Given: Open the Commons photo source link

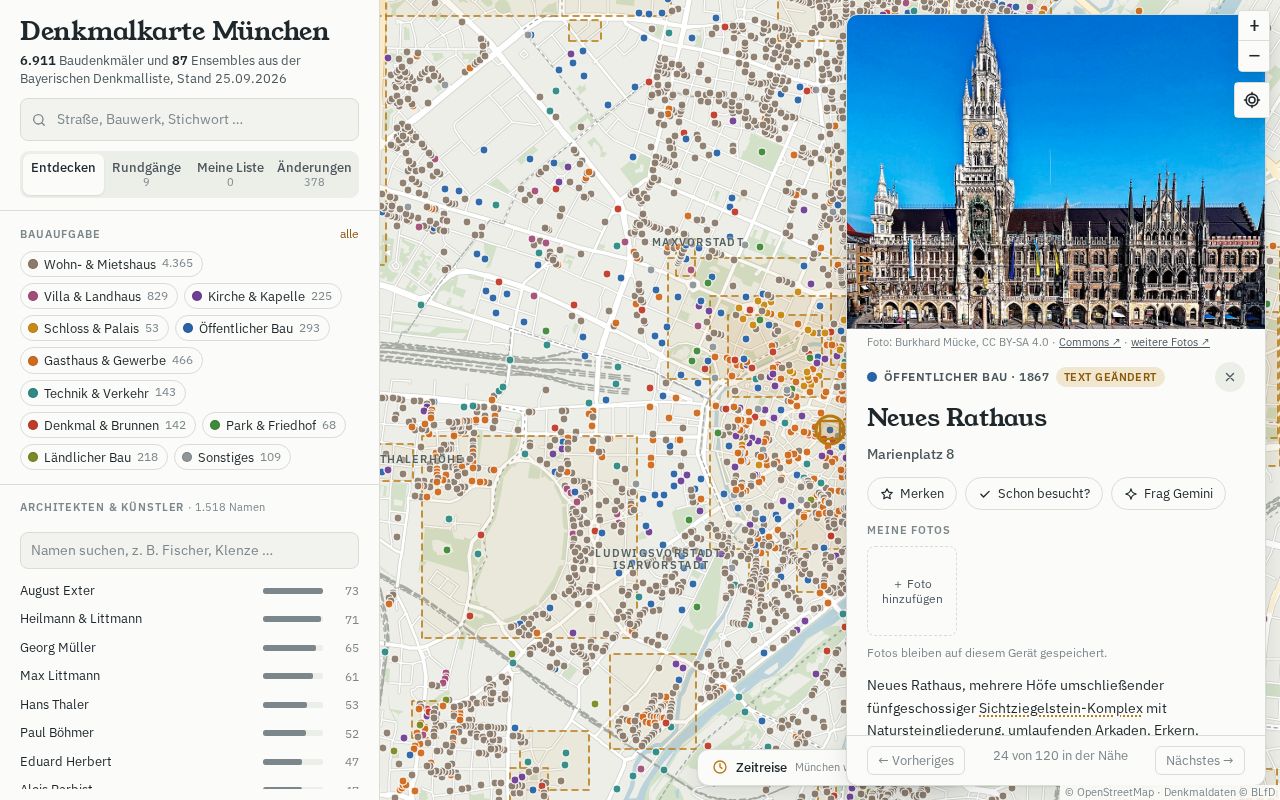Looking at the screenshot, I should [x=1090, y=342].
